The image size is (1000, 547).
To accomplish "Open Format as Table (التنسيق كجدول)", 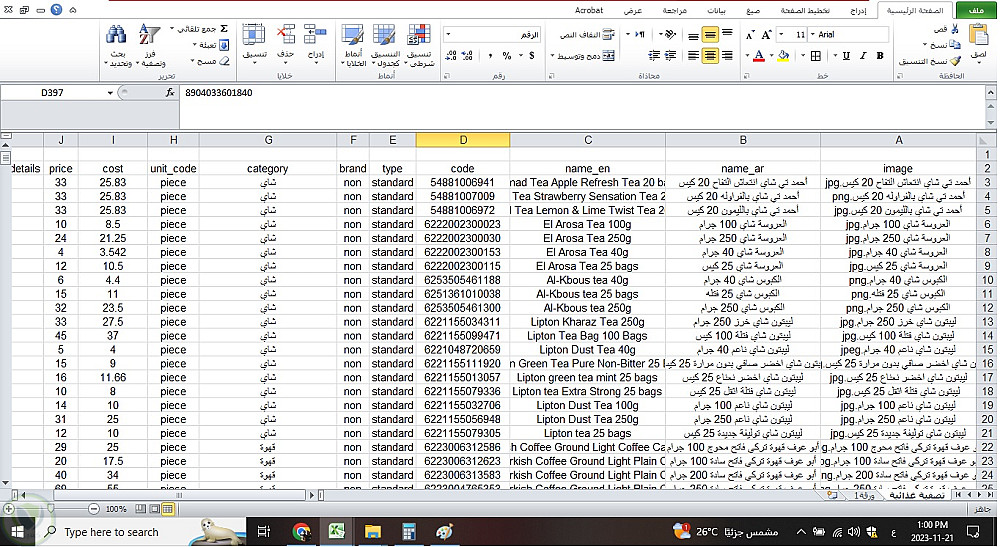I will coord(385,45).
